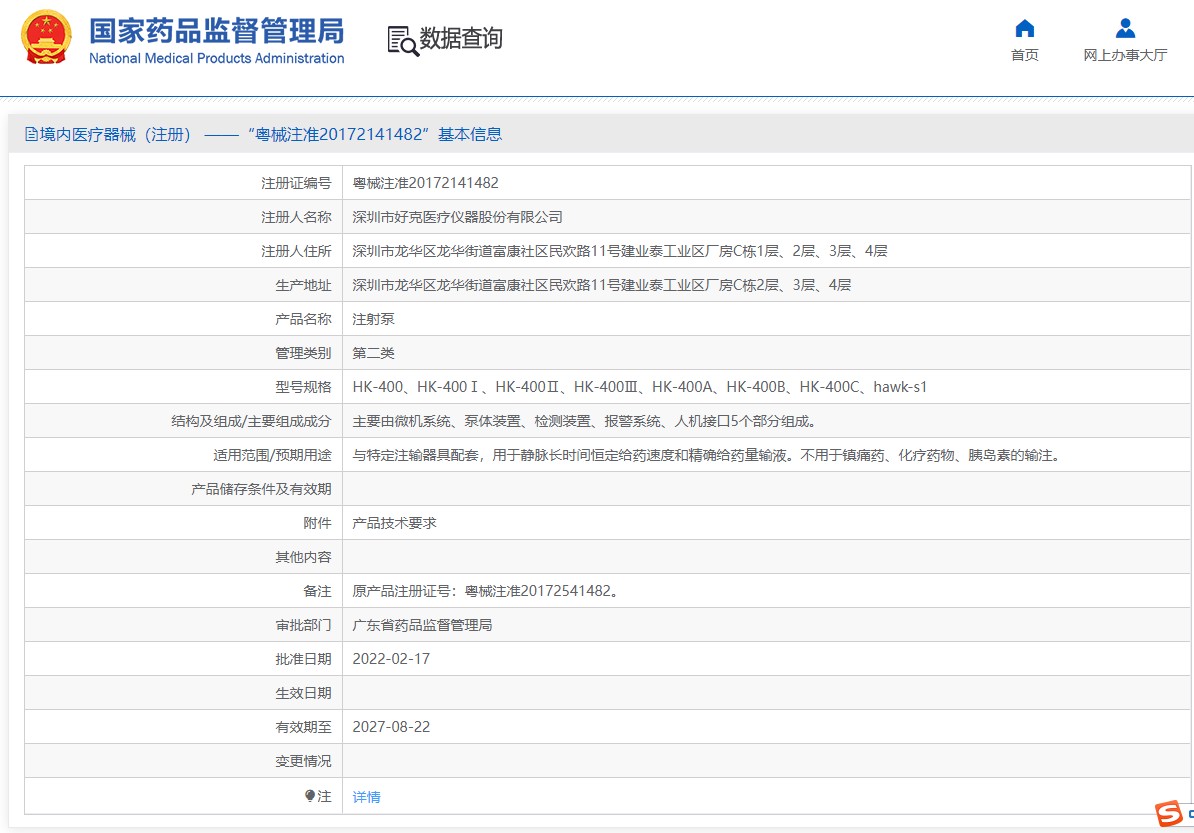
Task: Click the national emblem logo
Action: pos(46,38)
